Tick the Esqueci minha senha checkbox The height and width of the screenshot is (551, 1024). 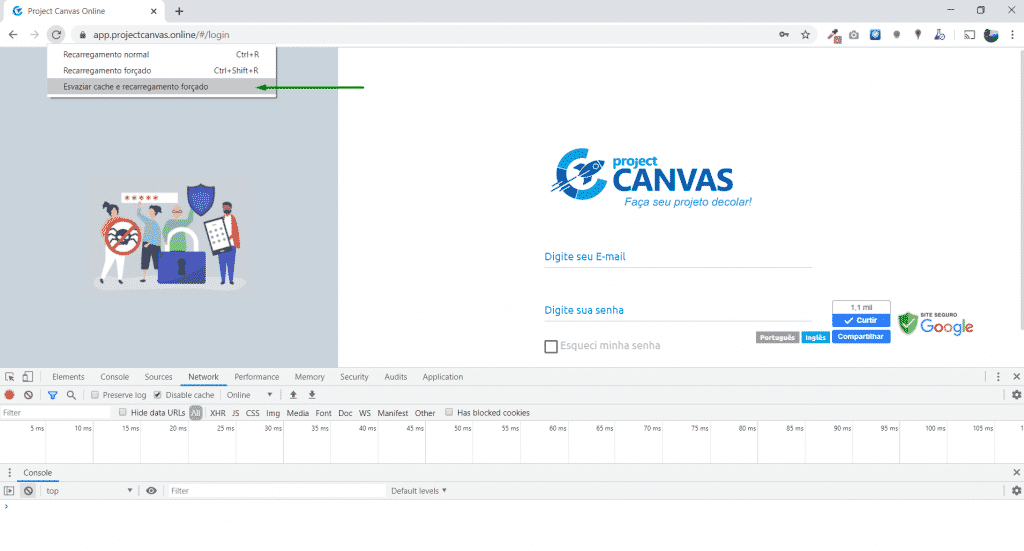(x=551, y=346)
